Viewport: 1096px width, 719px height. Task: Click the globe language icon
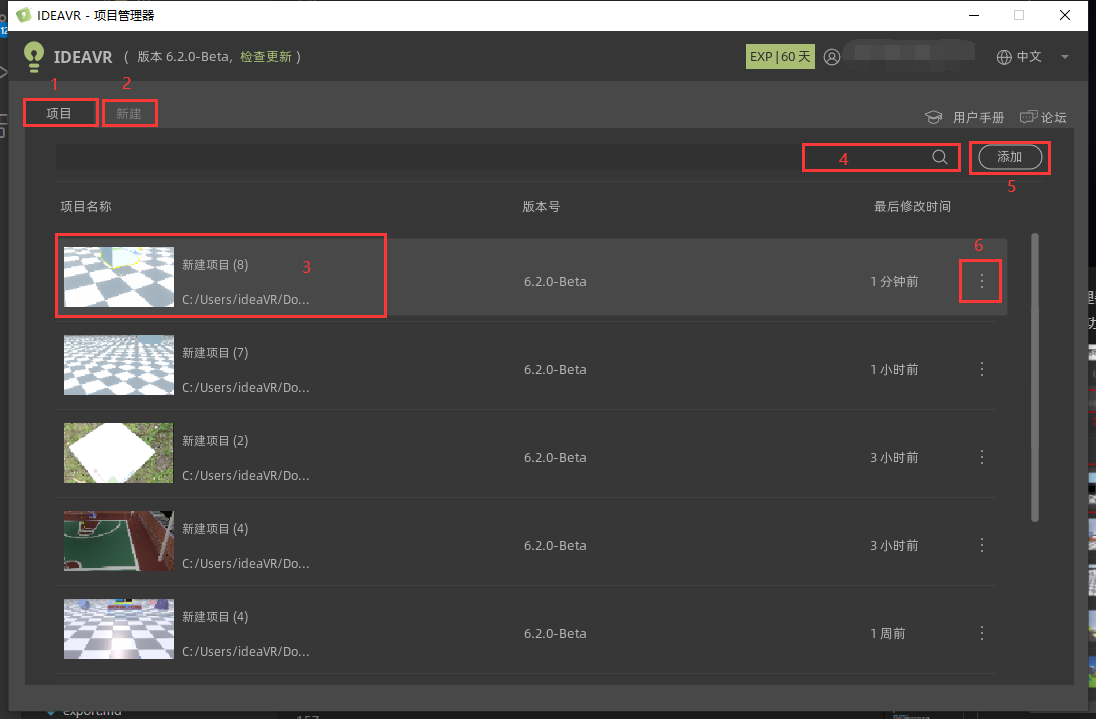click(1004, 57)
